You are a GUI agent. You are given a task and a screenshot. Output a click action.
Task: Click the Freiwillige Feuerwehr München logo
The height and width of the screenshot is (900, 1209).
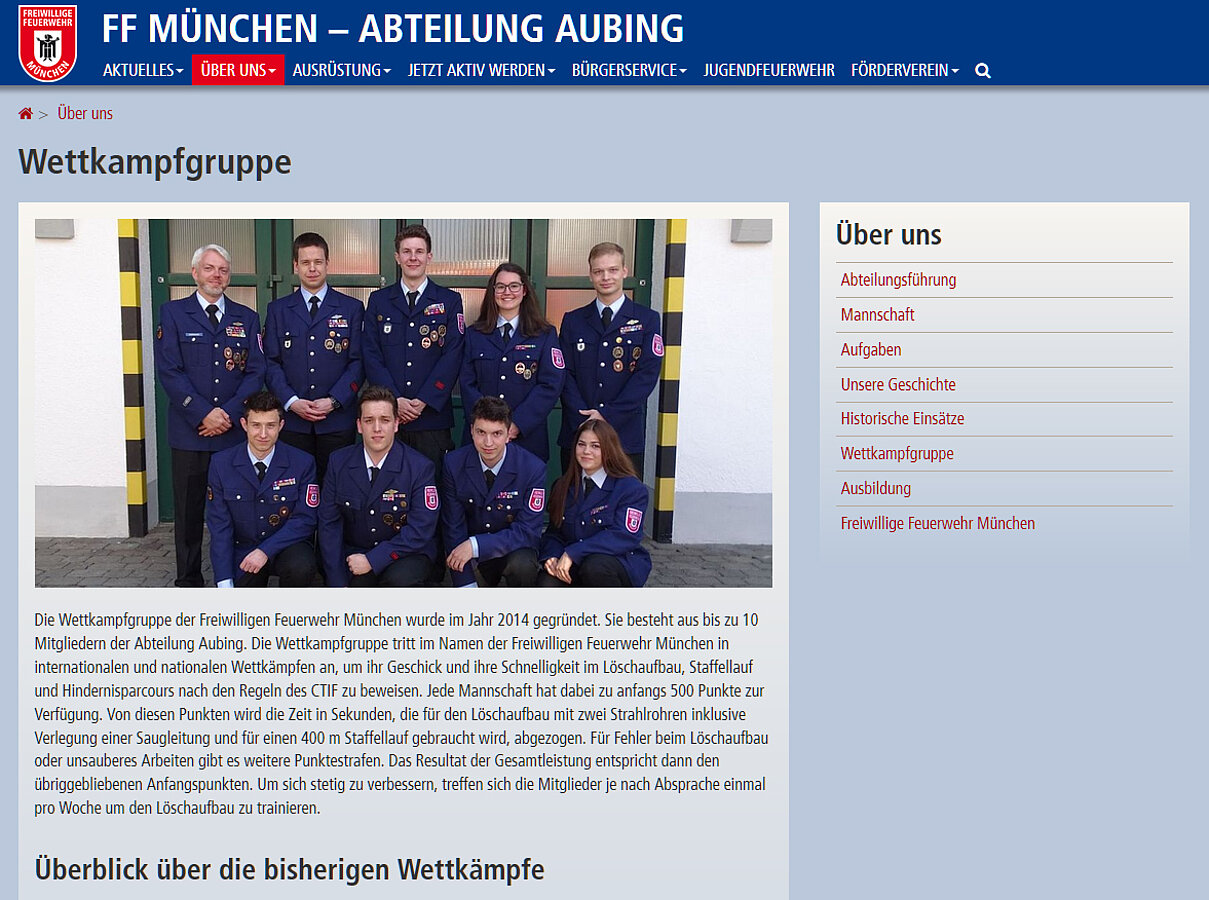(x=47, y=43)
